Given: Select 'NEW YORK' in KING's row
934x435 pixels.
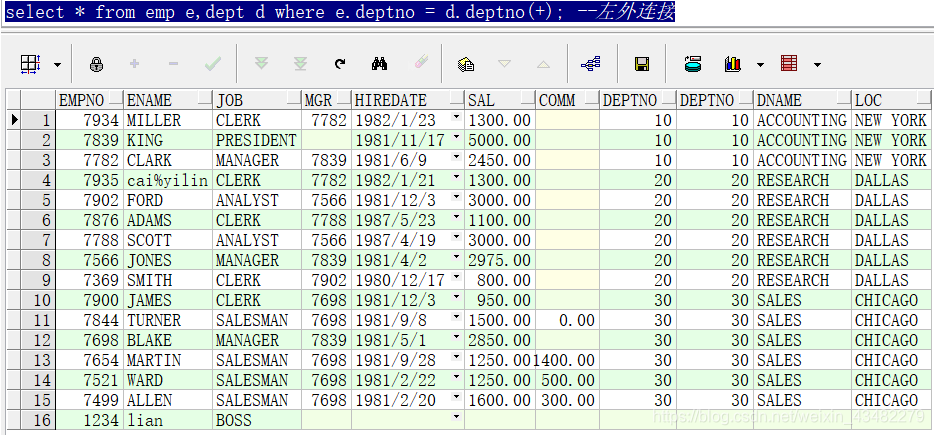Looking at the screenshot, I should pos(892,140).
